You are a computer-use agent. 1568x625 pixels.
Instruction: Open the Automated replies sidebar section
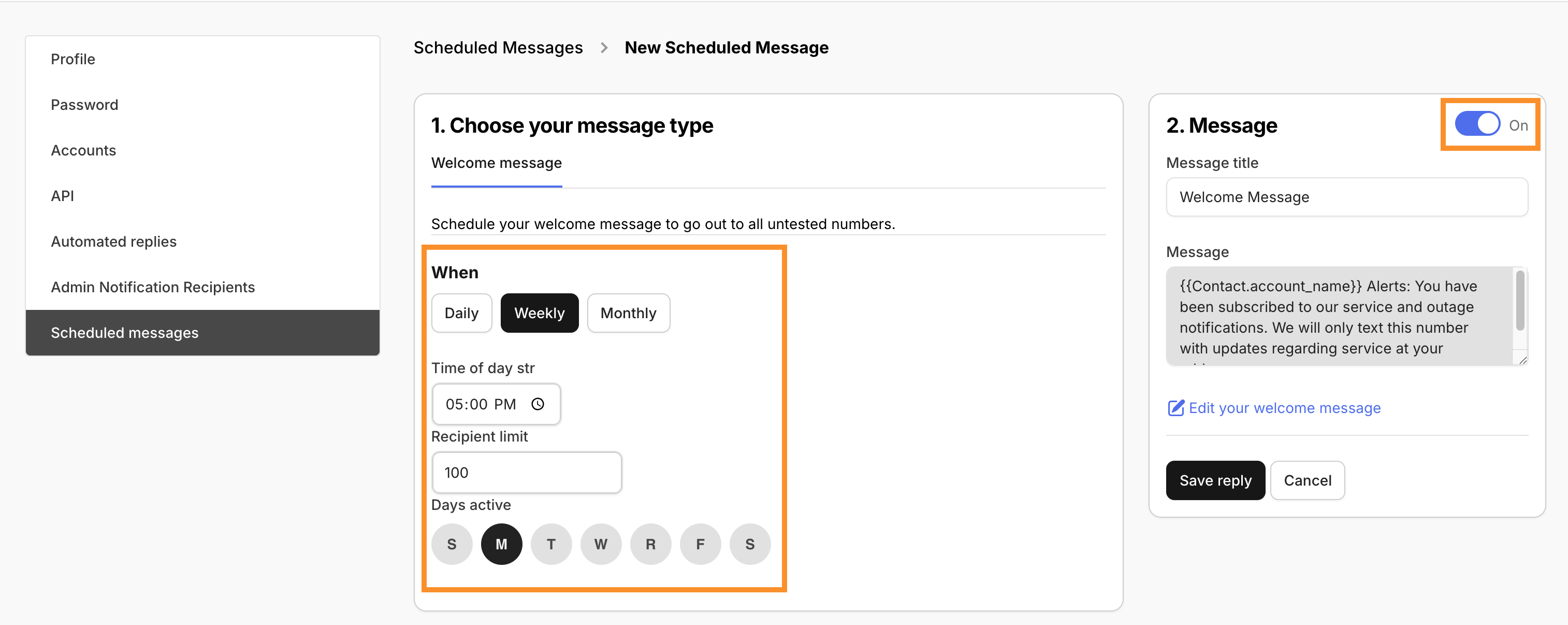click(113, 241)
